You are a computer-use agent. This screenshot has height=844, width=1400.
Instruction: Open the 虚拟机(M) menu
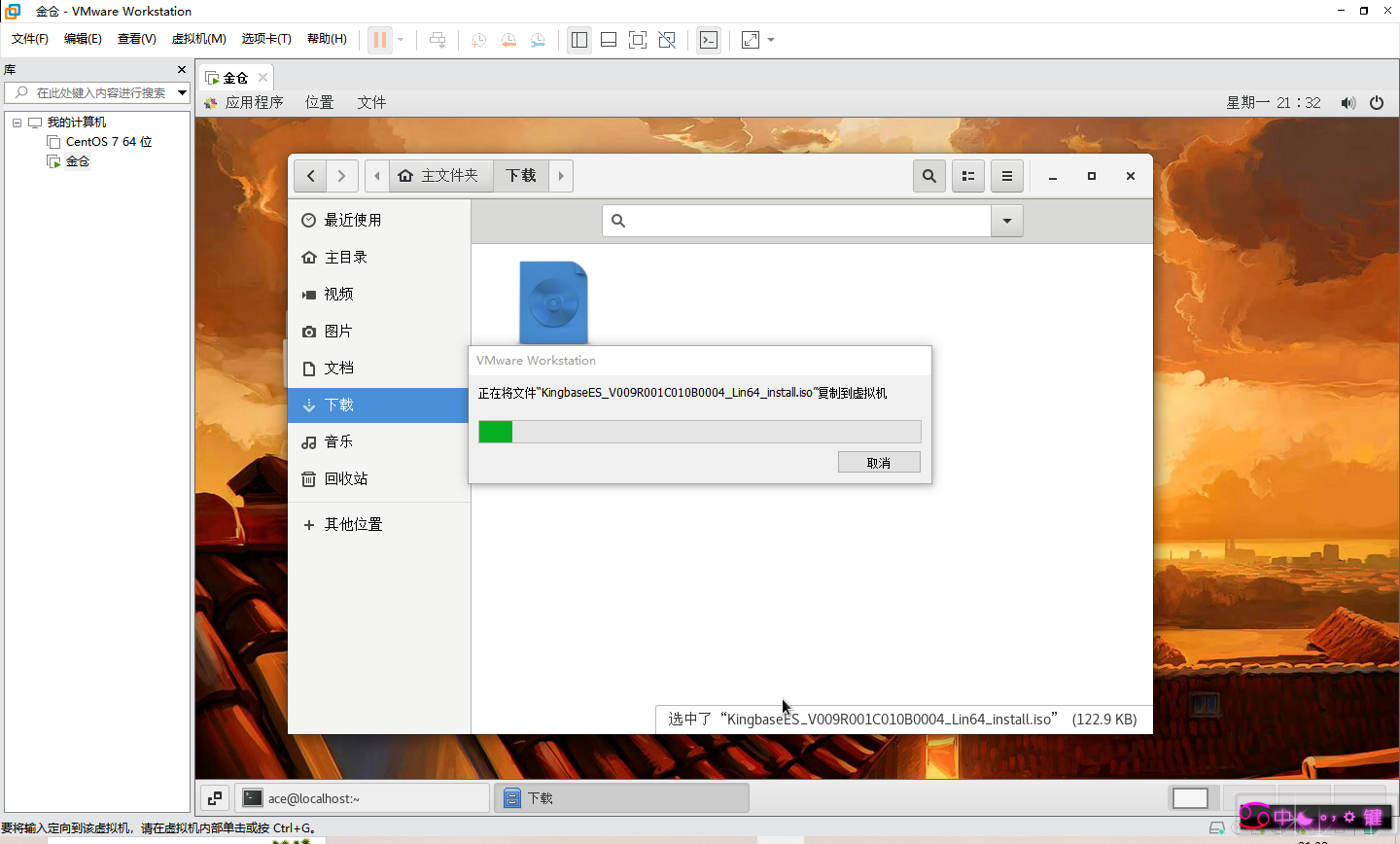(x=199, y=39)
